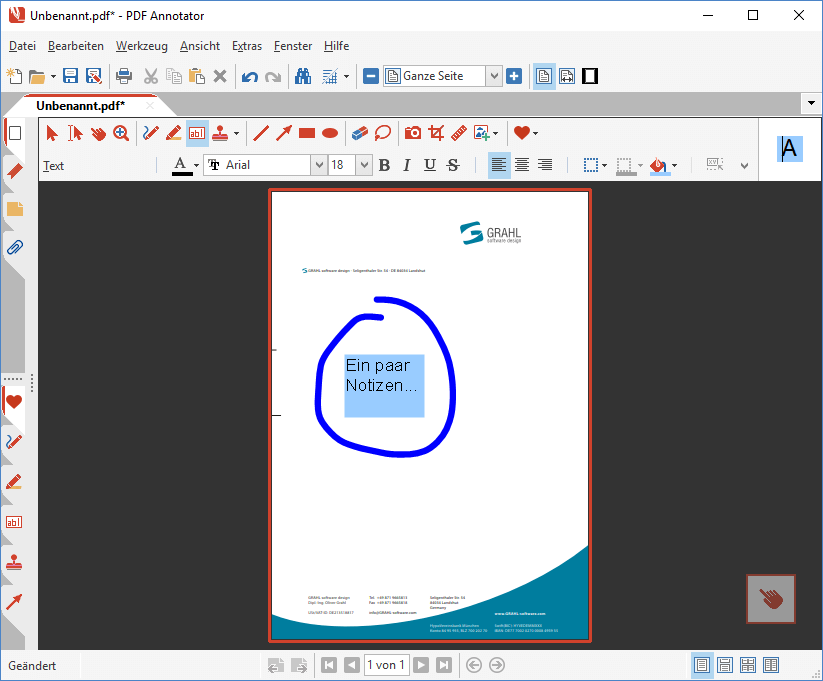Undo the last action
This screenshot has width=823, height=681.
tap(250, 77)
